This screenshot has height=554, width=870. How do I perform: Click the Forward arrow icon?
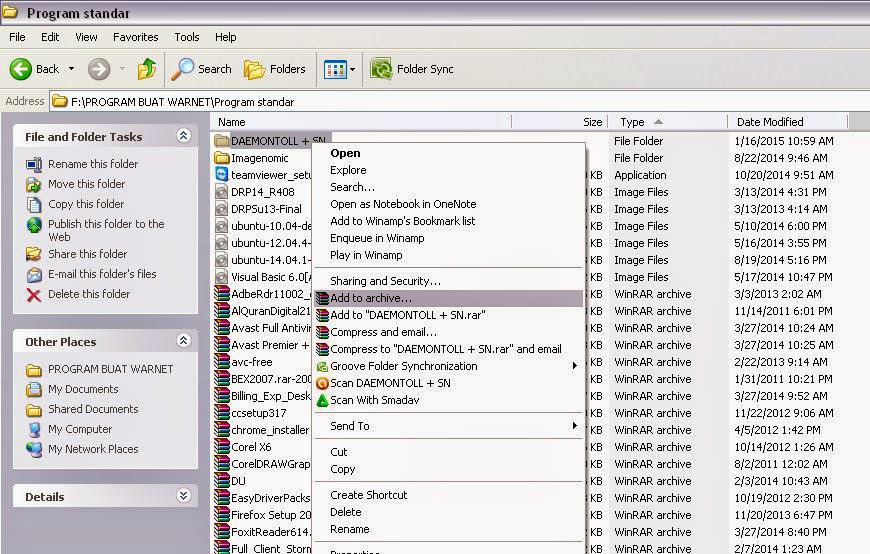click(x=99, y=69)
